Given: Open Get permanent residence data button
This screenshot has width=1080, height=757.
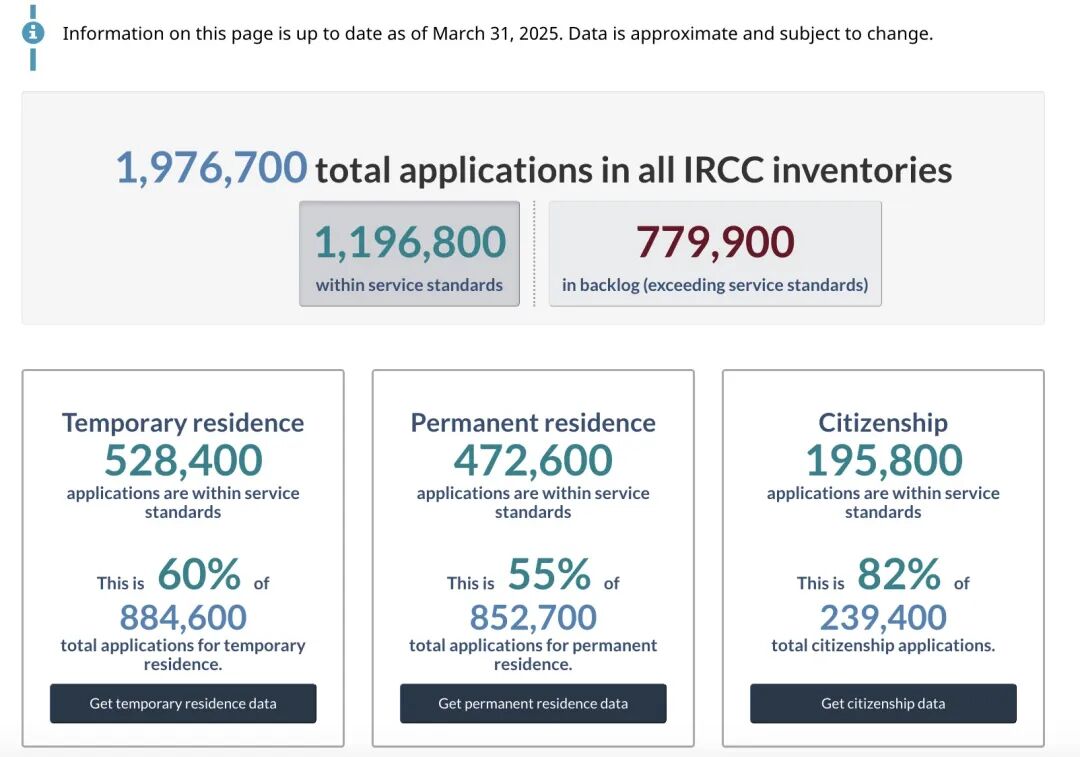Looking at the screenshot, I should [x=533, y=703].
